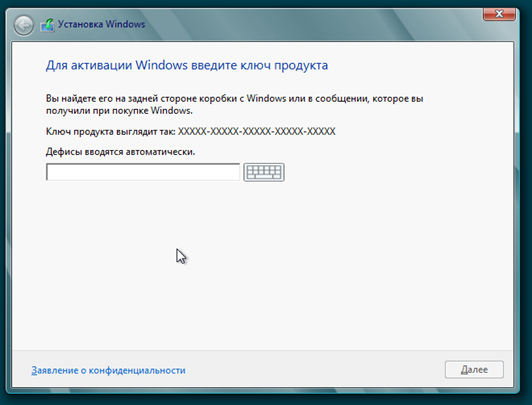Open Заявление о конфиденциальности link
This screenshot has height=405, width=532.
[108, 370]
